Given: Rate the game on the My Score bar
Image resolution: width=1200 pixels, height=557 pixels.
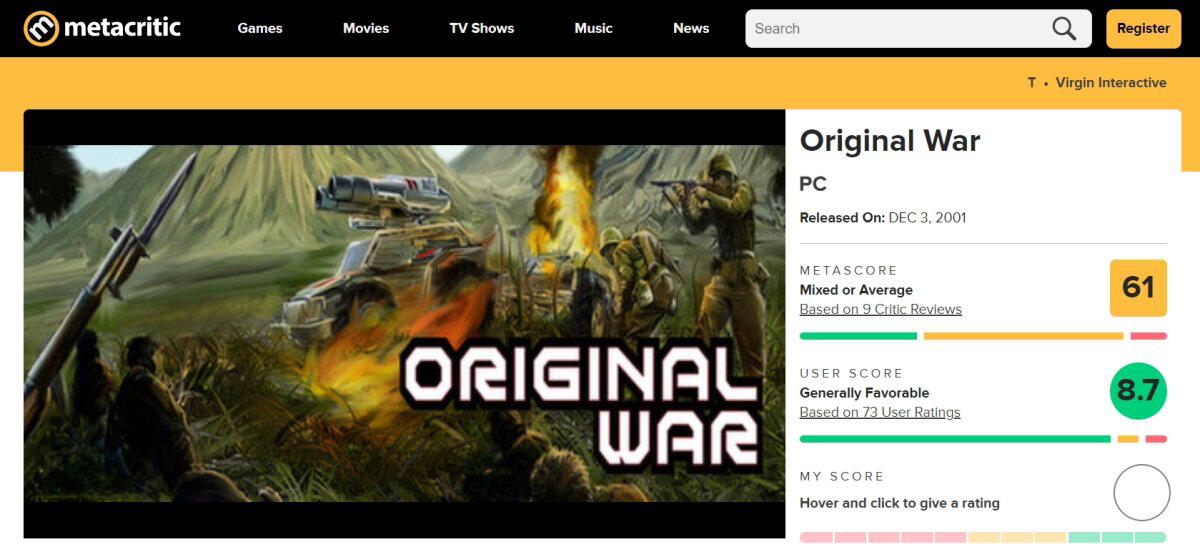Looking at the screenshot, I should coord(983,537).
